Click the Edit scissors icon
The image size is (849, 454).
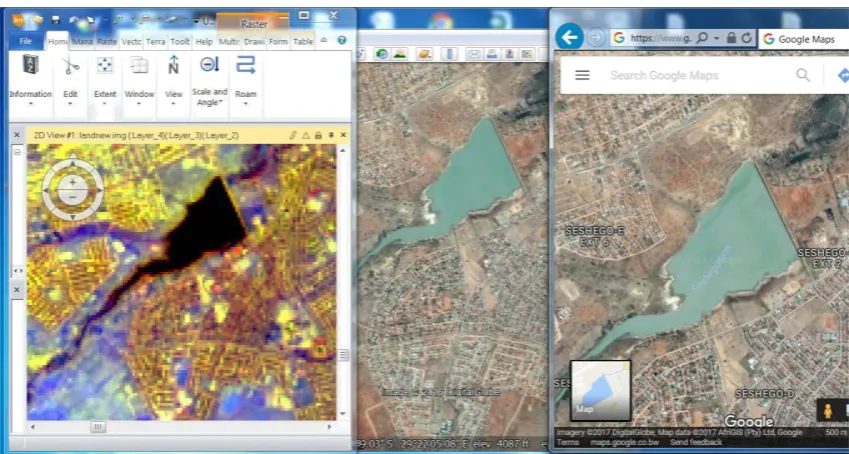(70, 66)
